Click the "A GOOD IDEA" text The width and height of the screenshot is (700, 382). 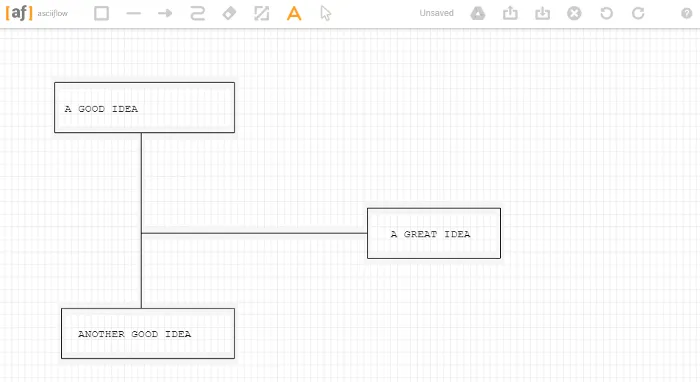(x=101, y=109)
